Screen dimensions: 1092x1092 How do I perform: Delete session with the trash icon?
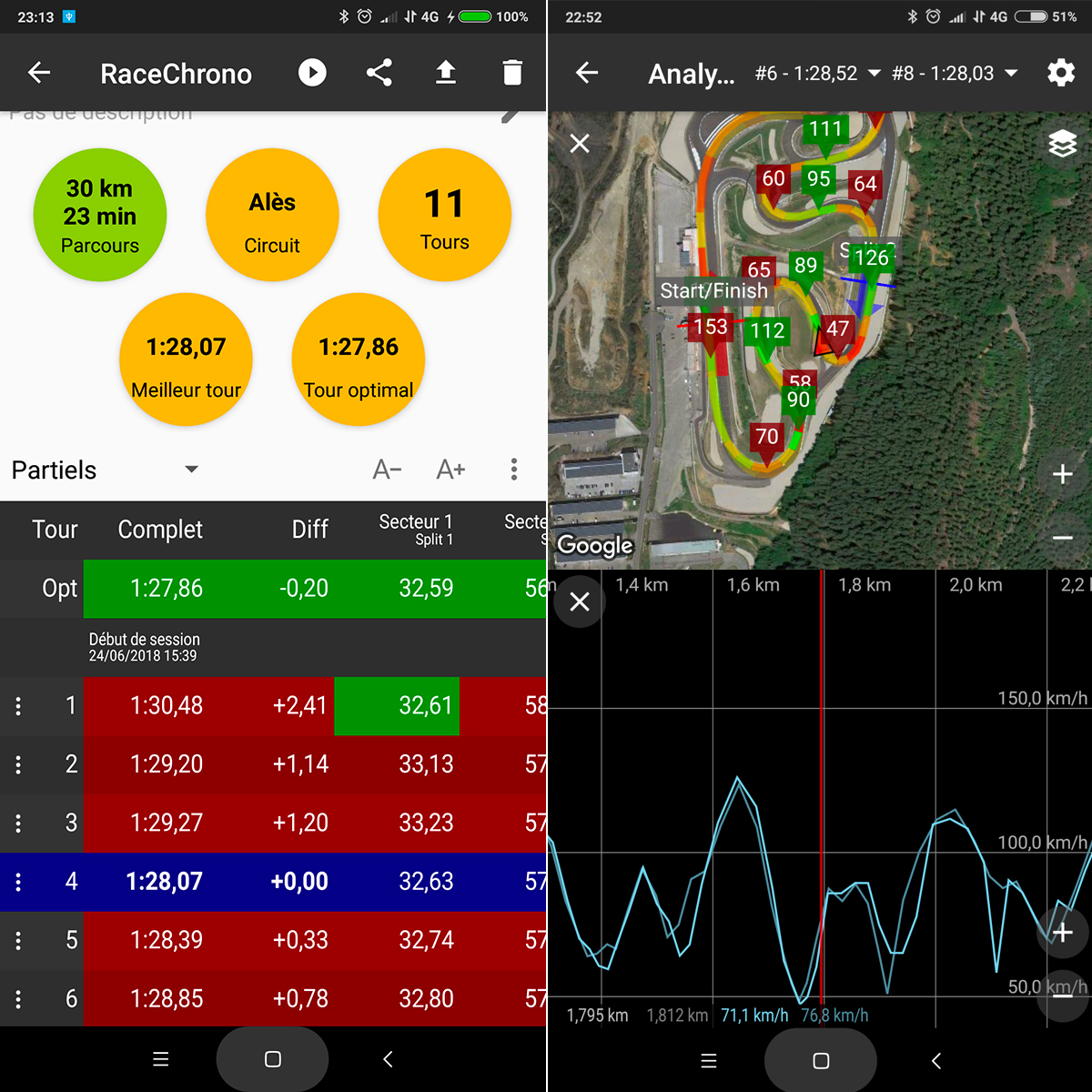[512, 73]
